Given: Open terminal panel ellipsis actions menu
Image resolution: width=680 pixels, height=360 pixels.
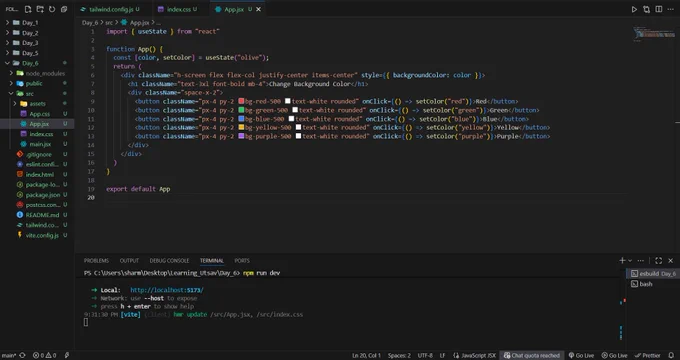Looking at the screenshot, I should 641,261.
